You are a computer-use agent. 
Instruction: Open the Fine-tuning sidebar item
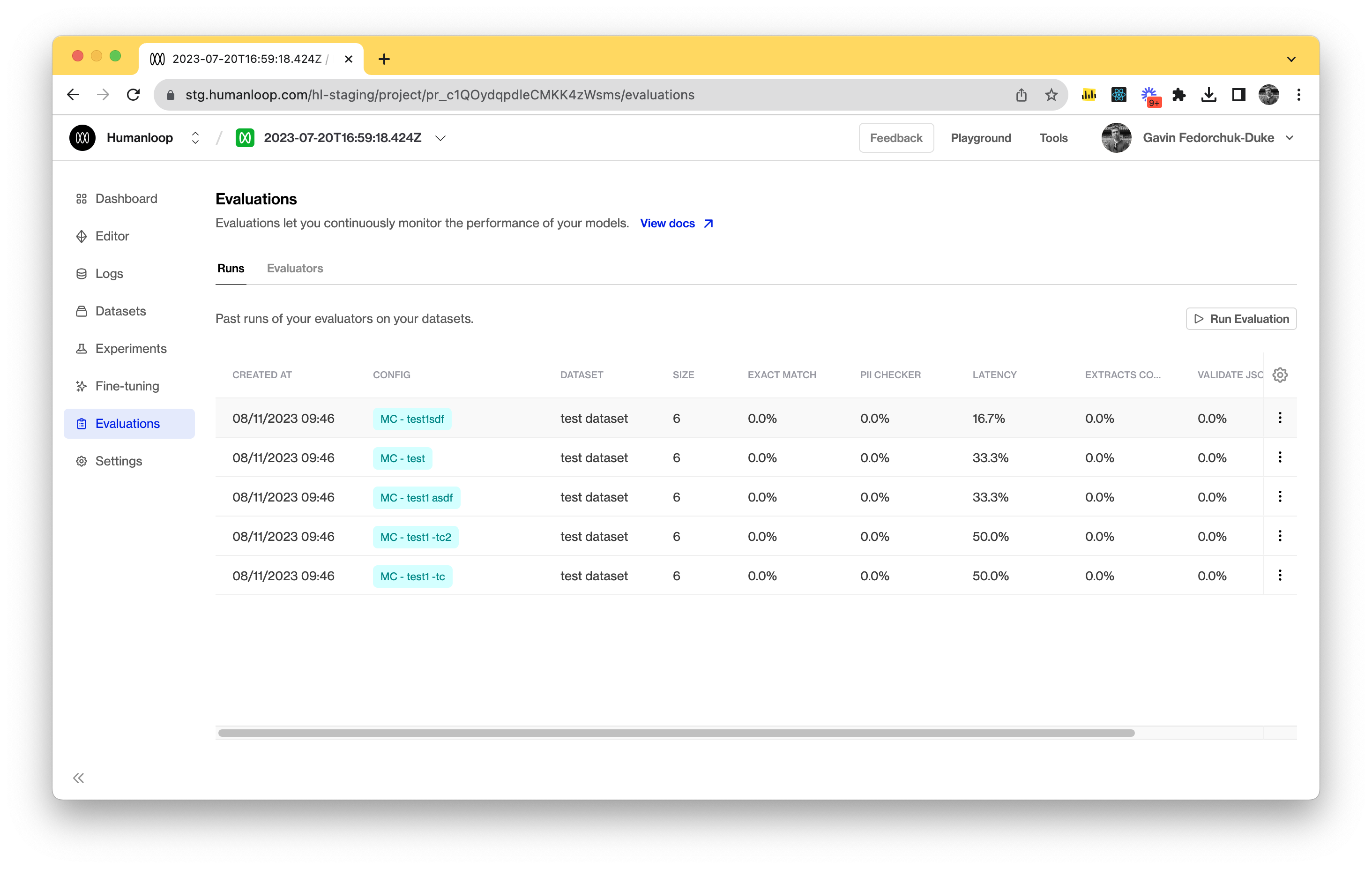(129, 386)
